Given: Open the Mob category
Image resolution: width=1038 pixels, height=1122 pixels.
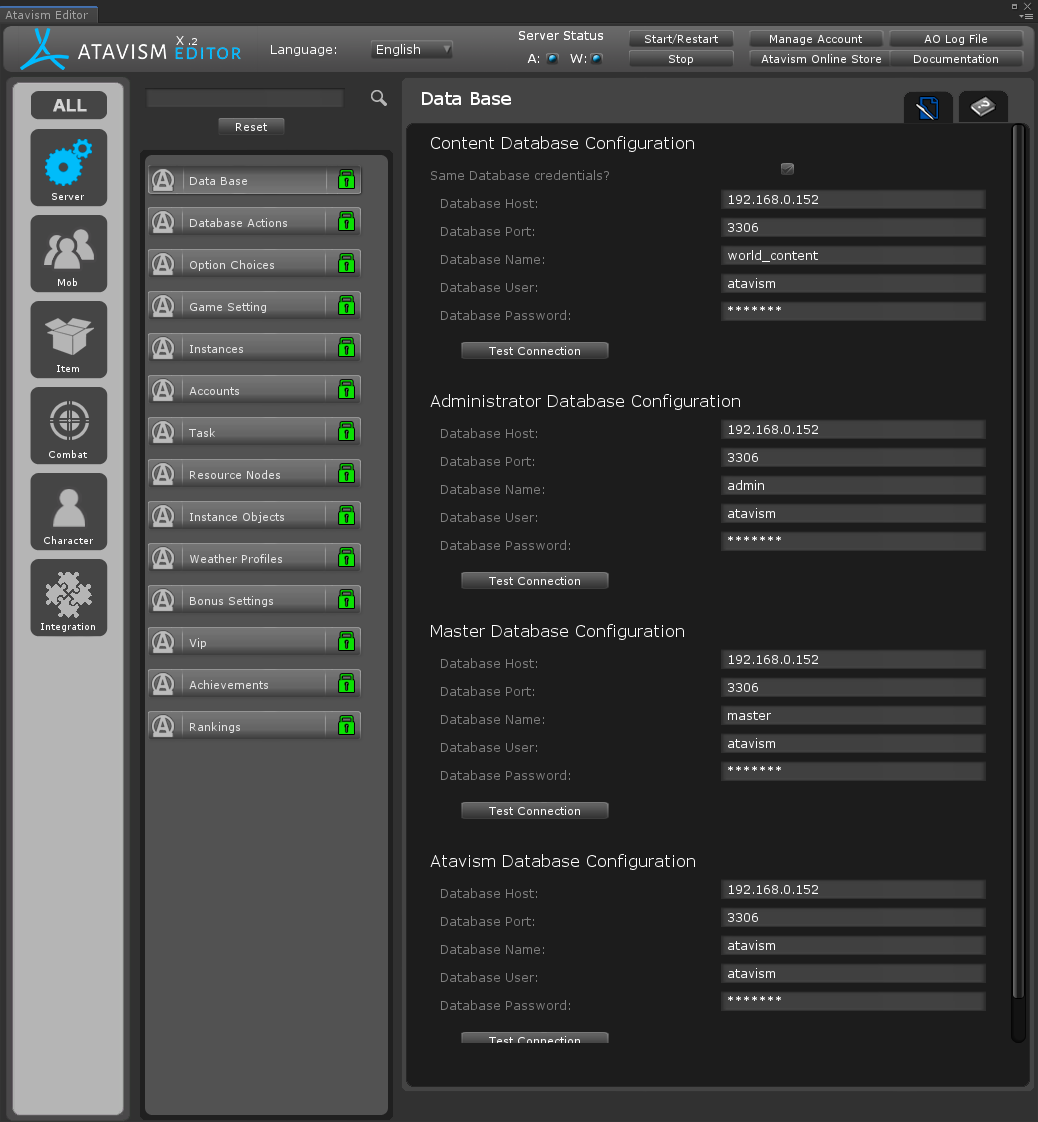Looking at the screenshot, I should click(68, 253).
